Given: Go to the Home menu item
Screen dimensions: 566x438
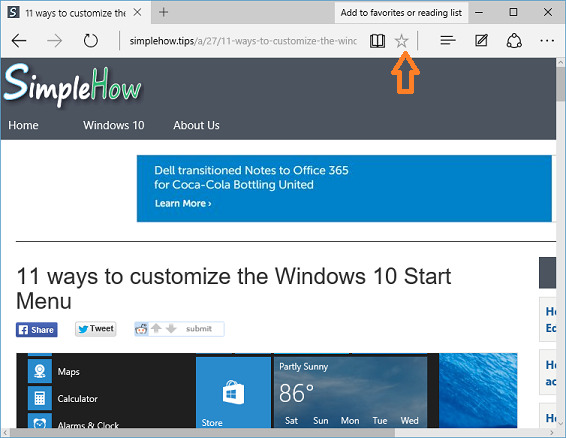Looking at the screenshot, I should click(x=23, y=125).
